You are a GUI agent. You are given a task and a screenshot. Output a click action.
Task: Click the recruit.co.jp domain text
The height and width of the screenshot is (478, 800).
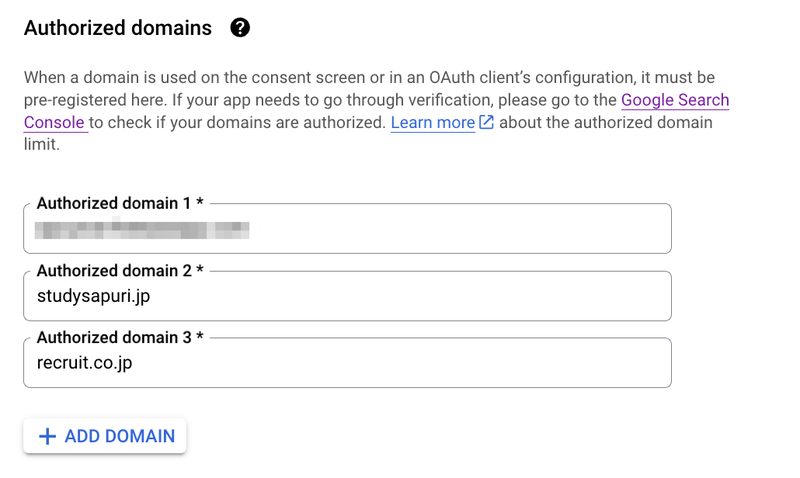click(84, 363)
